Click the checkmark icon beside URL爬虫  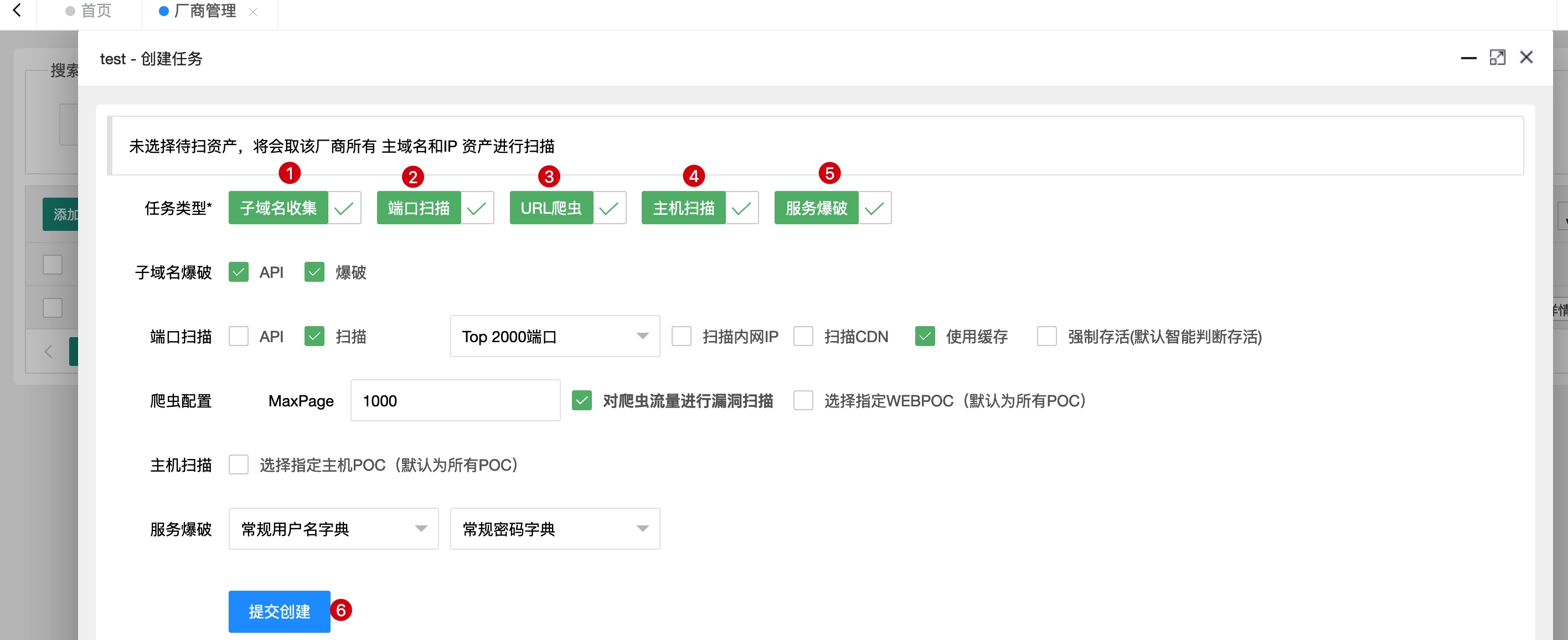click(x=608, y=208)
